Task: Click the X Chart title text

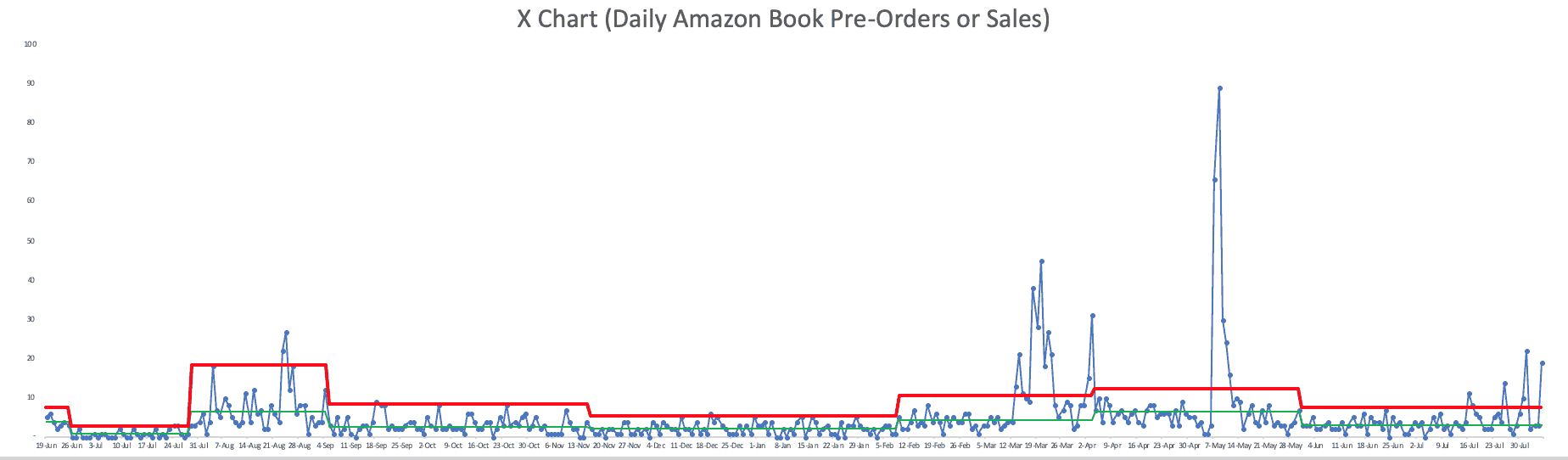Action: 783,19
